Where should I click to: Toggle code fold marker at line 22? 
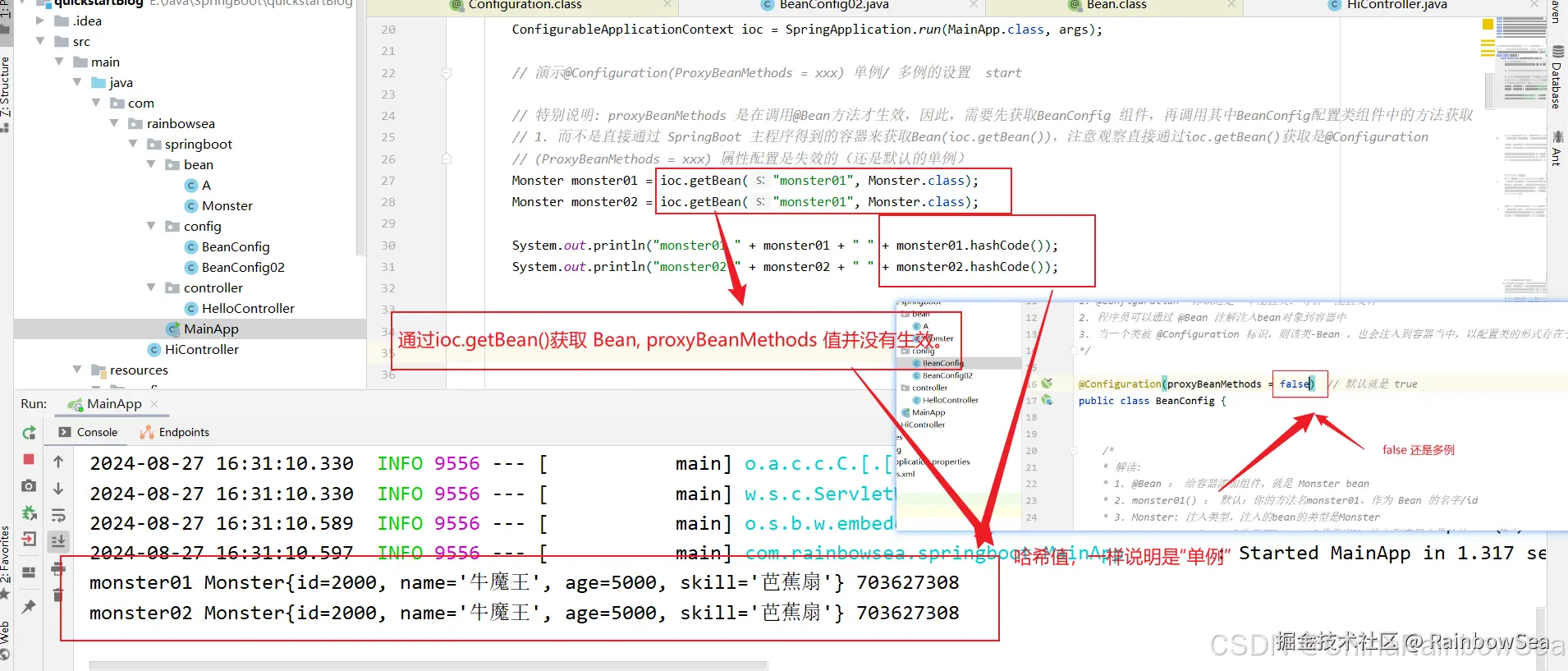[x=447, y=73]
